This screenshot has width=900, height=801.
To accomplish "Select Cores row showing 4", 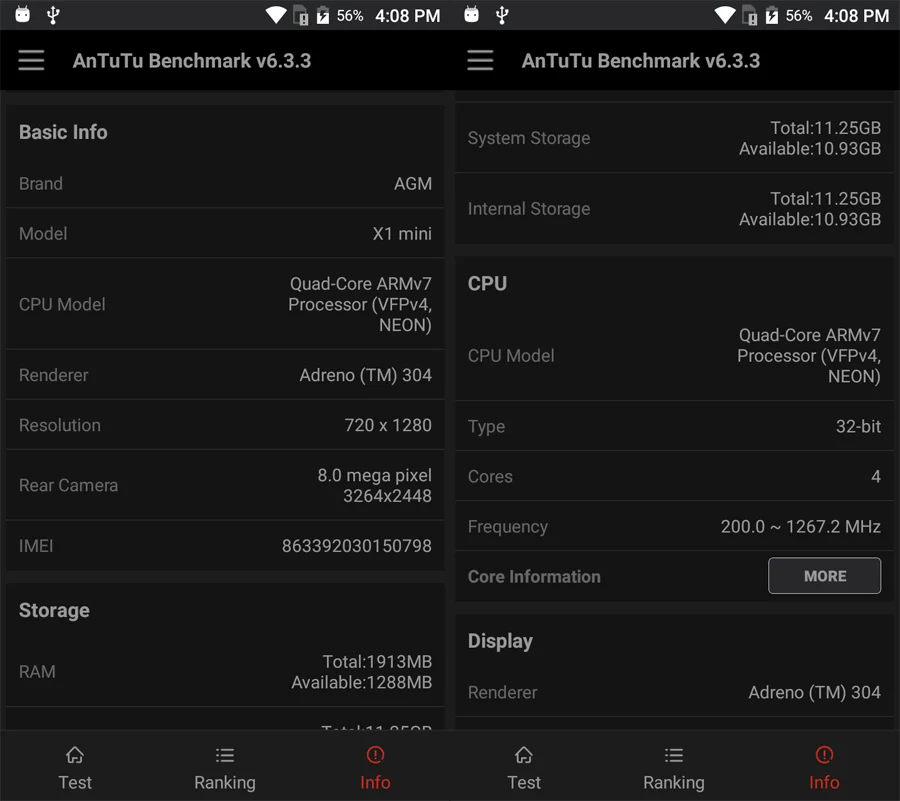I will coord(674,476).
